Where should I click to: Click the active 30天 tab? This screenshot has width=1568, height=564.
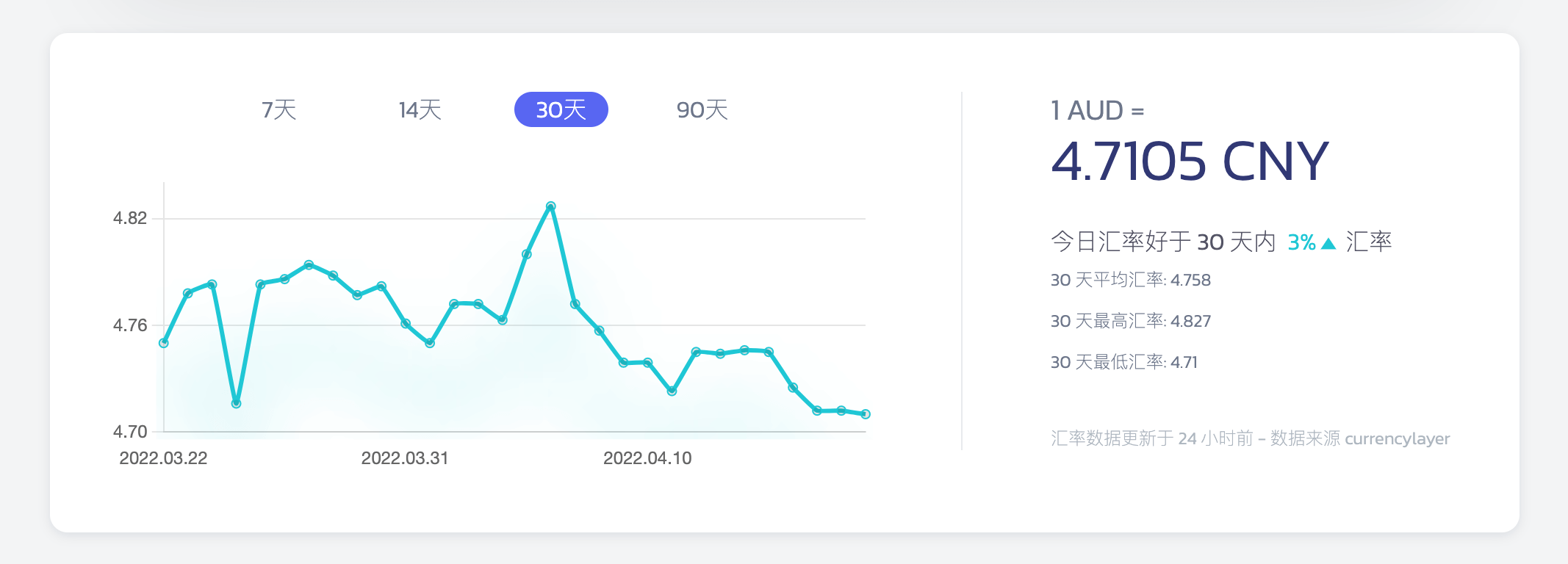point(561,110)
